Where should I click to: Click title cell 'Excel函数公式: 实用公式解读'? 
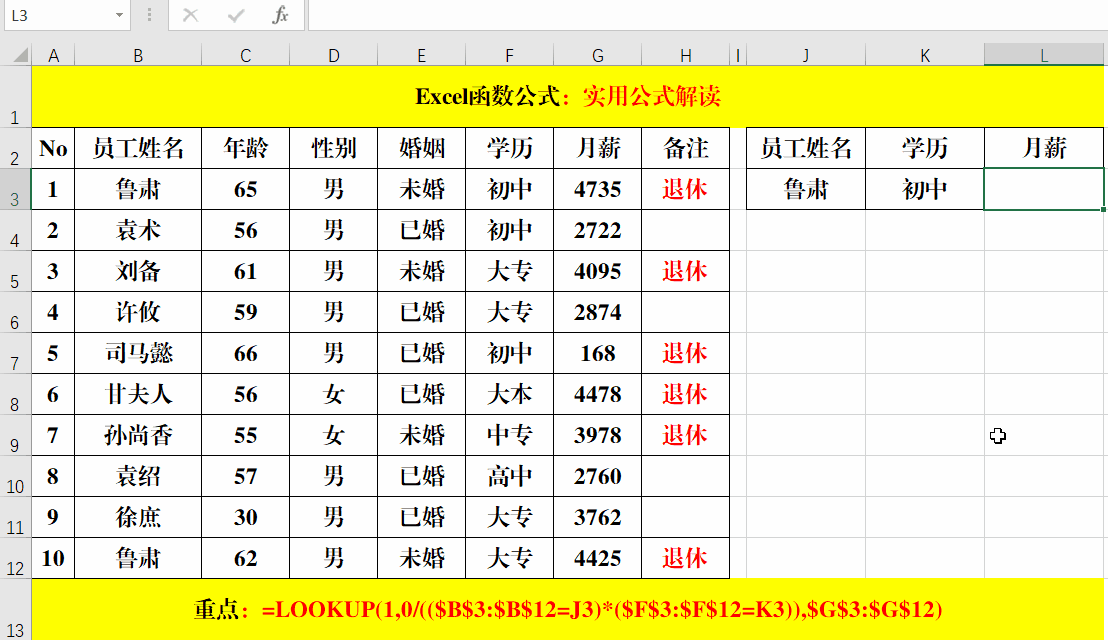[x=567, y=97]
